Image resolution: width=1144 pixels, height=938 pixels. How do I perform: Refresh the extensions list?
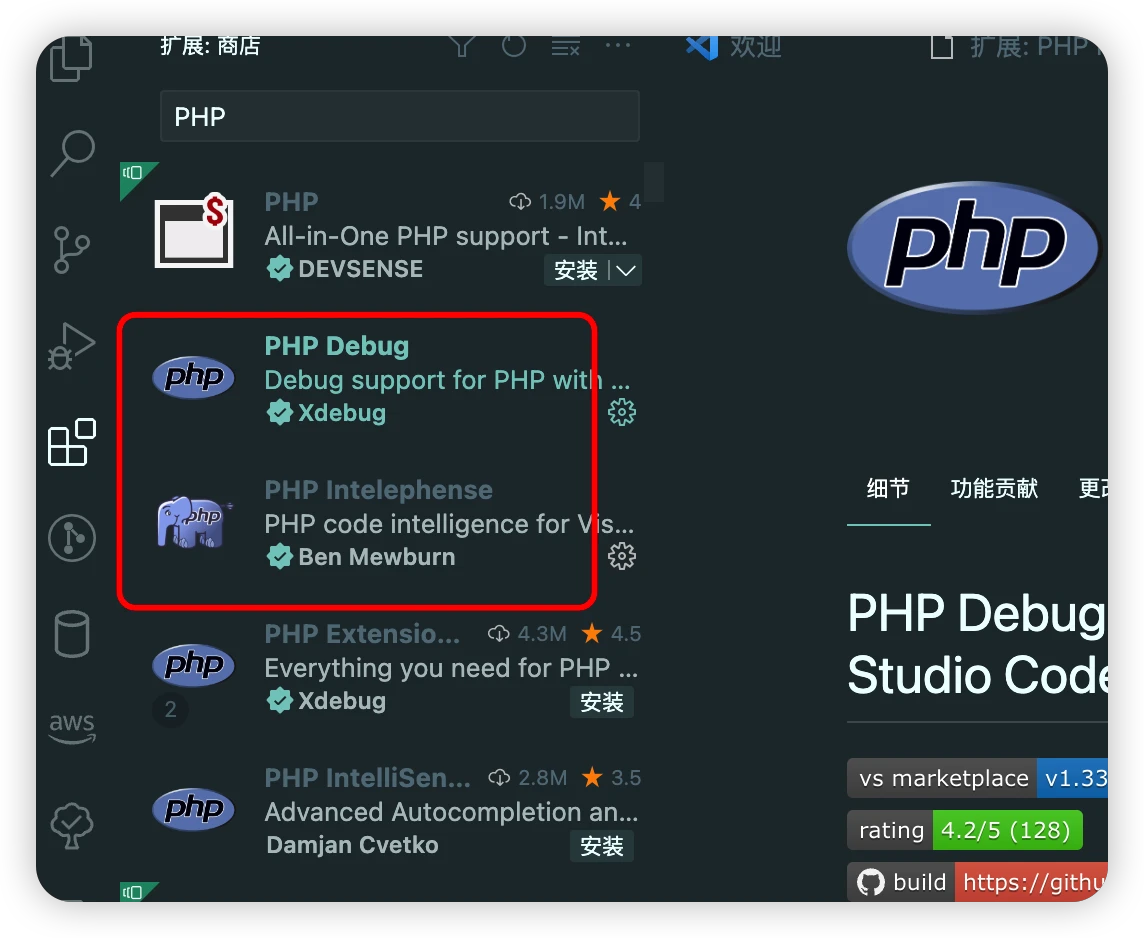pyautogui.click(x=514, y=46)
